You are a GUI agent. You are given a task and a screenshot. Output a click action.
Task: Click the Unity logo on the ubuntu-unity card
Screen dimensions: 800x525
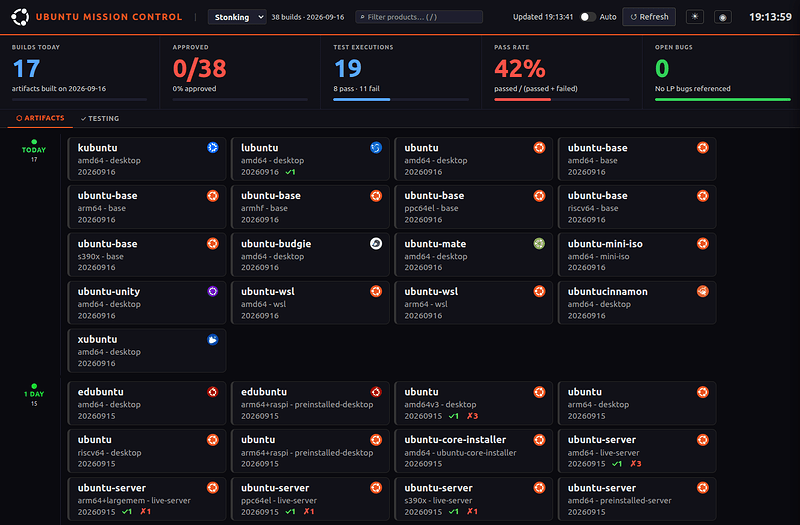pyautogui.click(x=213, y=291)
